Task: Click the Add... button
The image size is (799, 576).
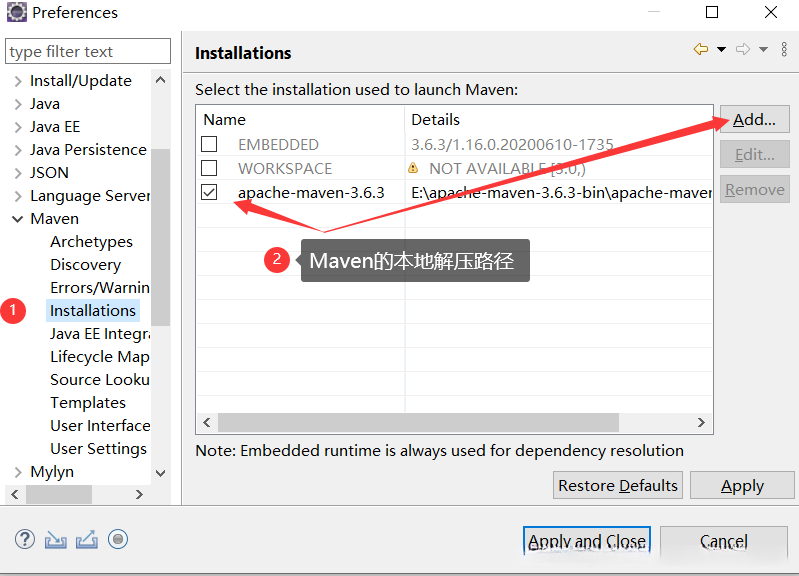Action: point(755,119)
